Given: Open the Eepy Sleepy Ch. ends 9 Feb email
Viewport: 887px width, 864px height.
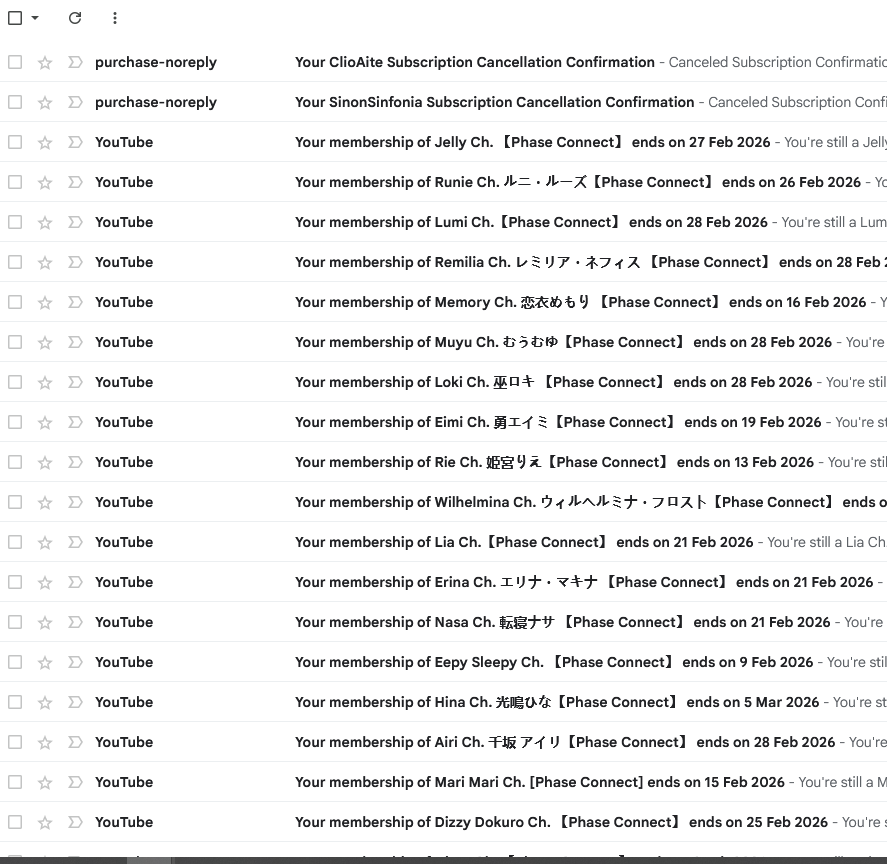Looking at the screenshot, I should 554,662.
